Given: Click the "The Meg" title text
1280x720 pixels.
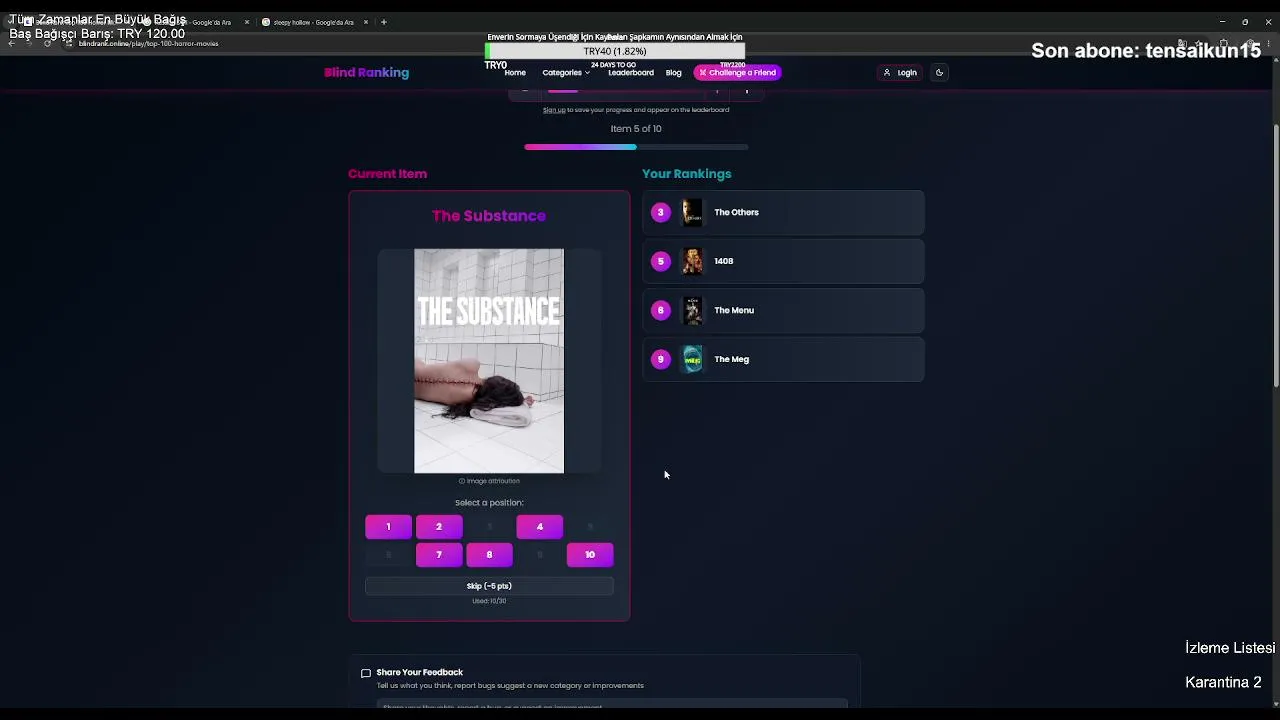Looking at the screenshot, I should [x=731, y=359].
